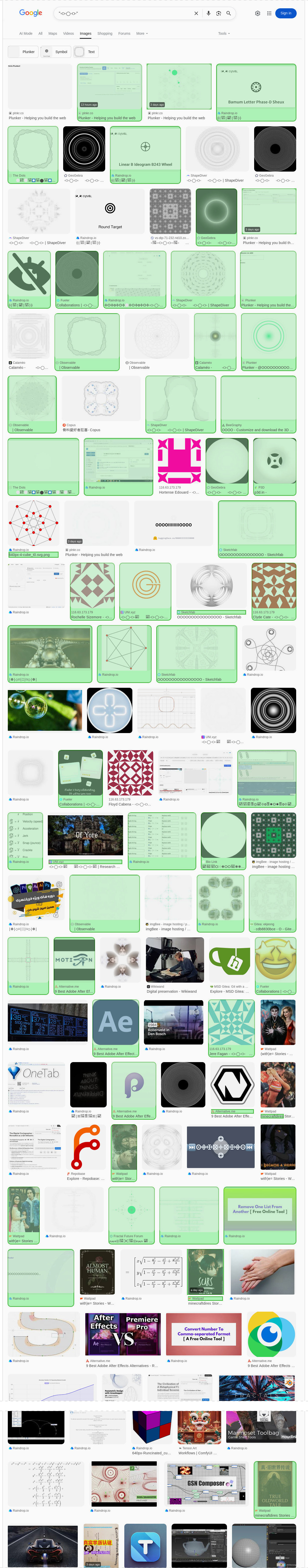Open the crossed-out eye icon image

click(x=29, y=274)
